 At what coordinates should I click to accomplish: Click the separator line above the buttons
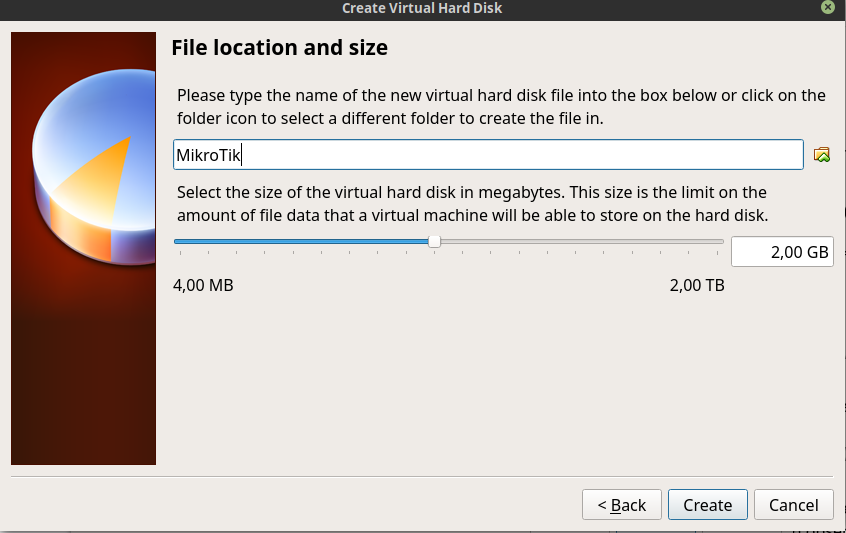click(421, 477)
